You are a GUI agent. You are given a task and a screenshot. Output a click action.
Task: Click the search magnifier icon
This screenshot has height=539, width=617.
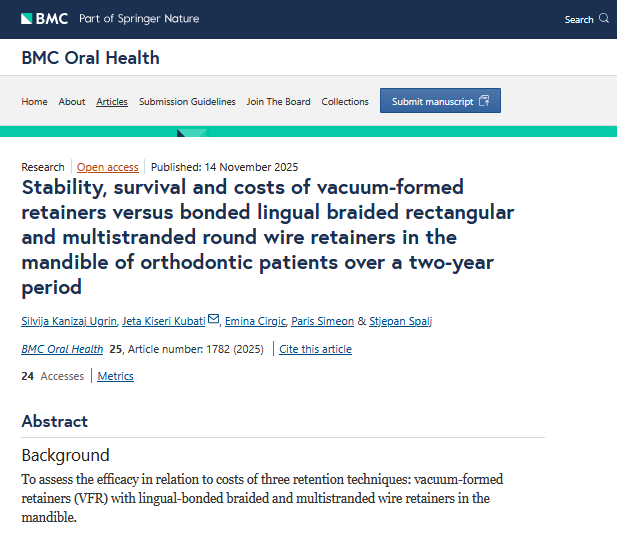[x=603, y=19]
